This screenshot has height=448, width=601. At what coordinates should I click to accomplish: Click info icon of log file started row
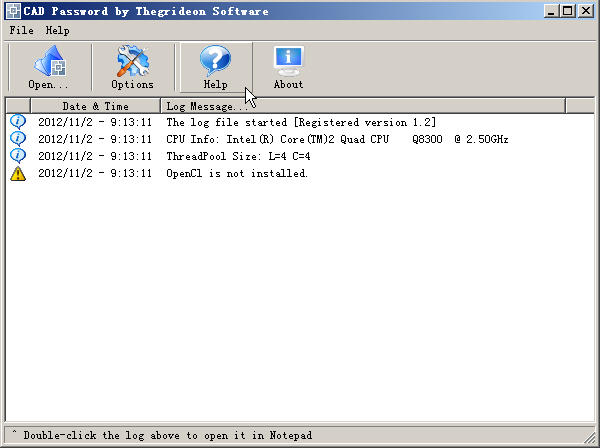point(18,122)
